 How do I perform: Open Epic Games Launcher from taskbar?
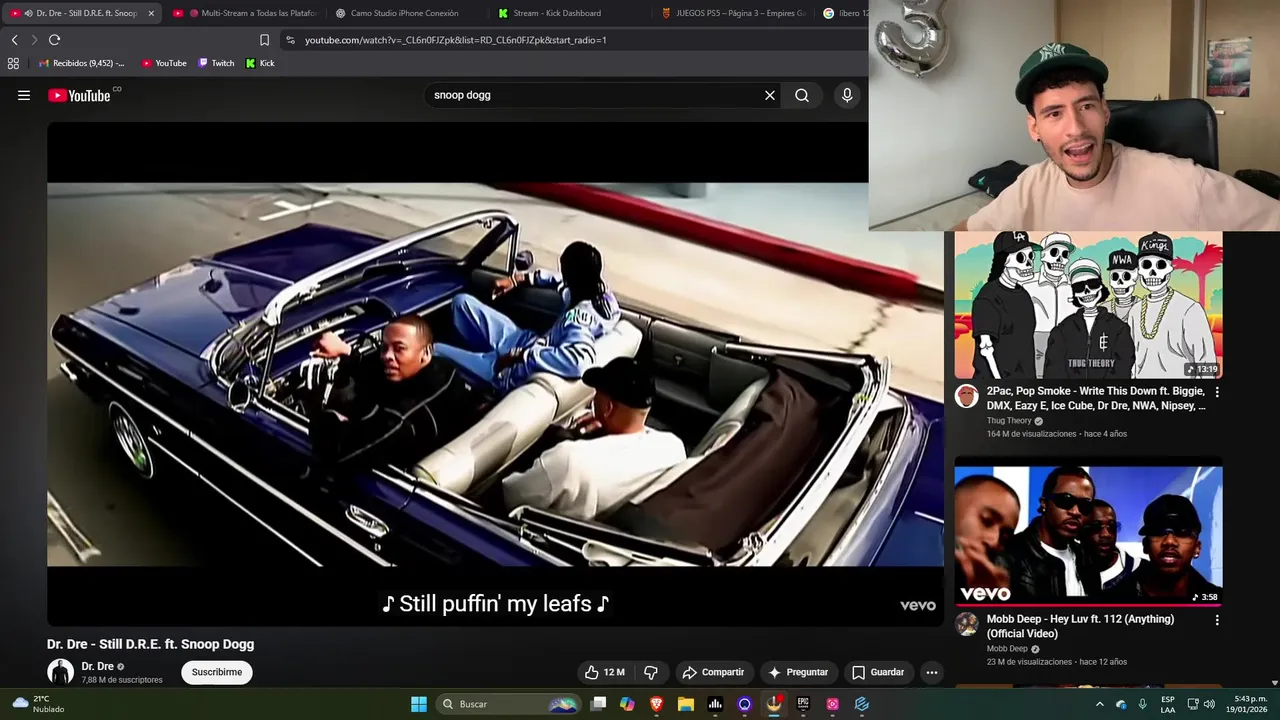[x=803, y=704]
